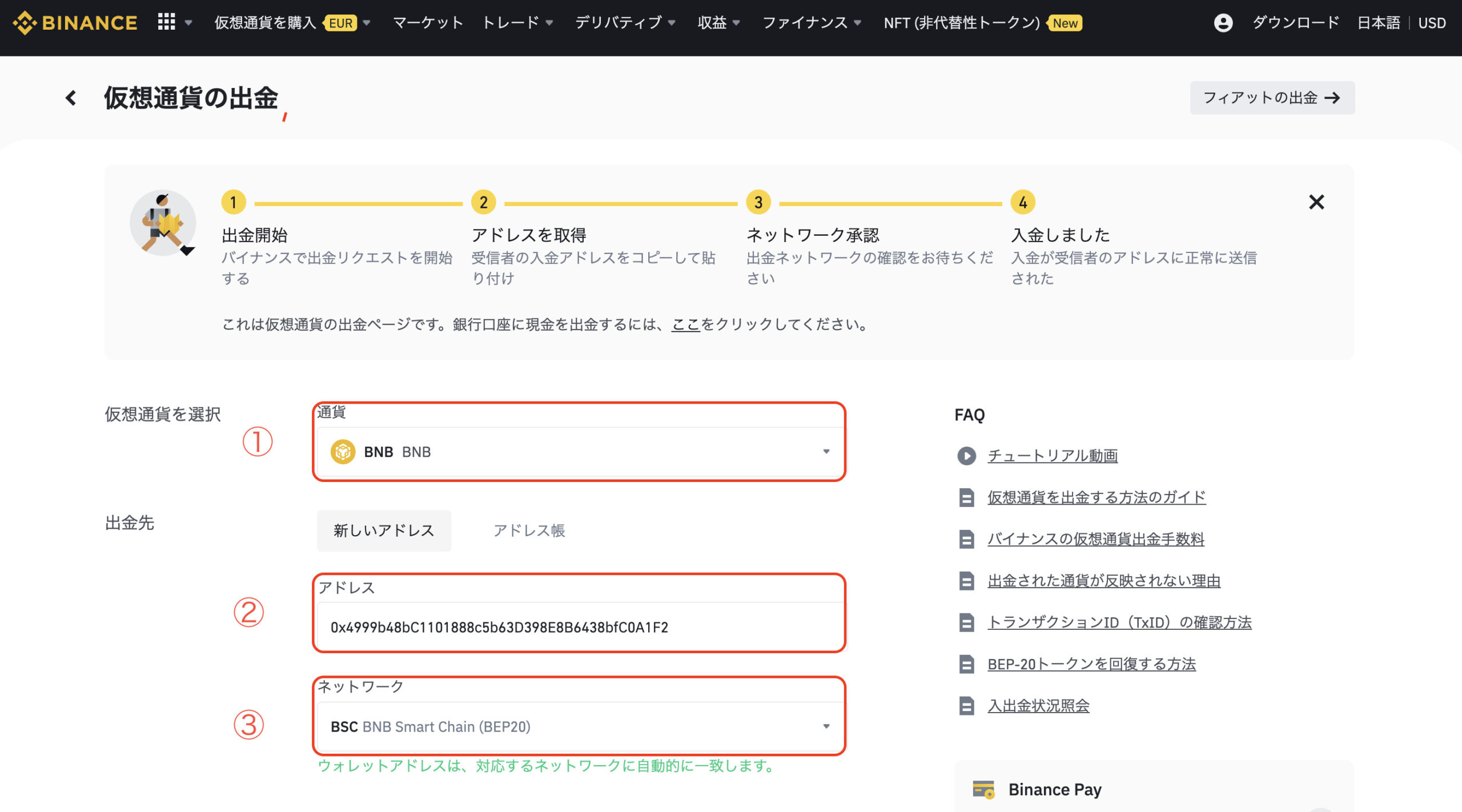Screen dimensions: 1462x812
Task: Open the user account profile icon
Action: [1223, 23]
